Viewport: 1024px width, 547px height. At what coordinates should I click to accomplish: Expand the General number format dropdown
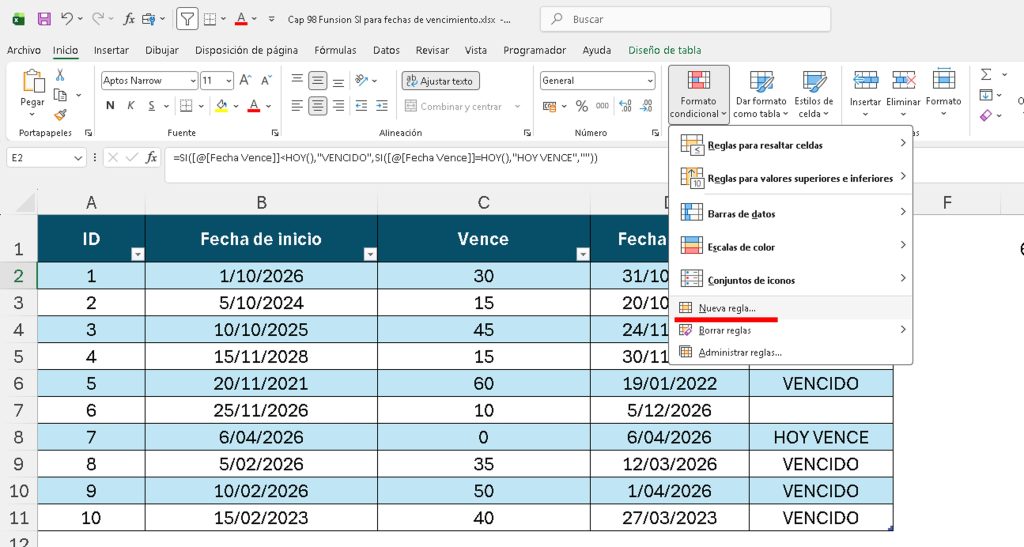click(649, 81)
